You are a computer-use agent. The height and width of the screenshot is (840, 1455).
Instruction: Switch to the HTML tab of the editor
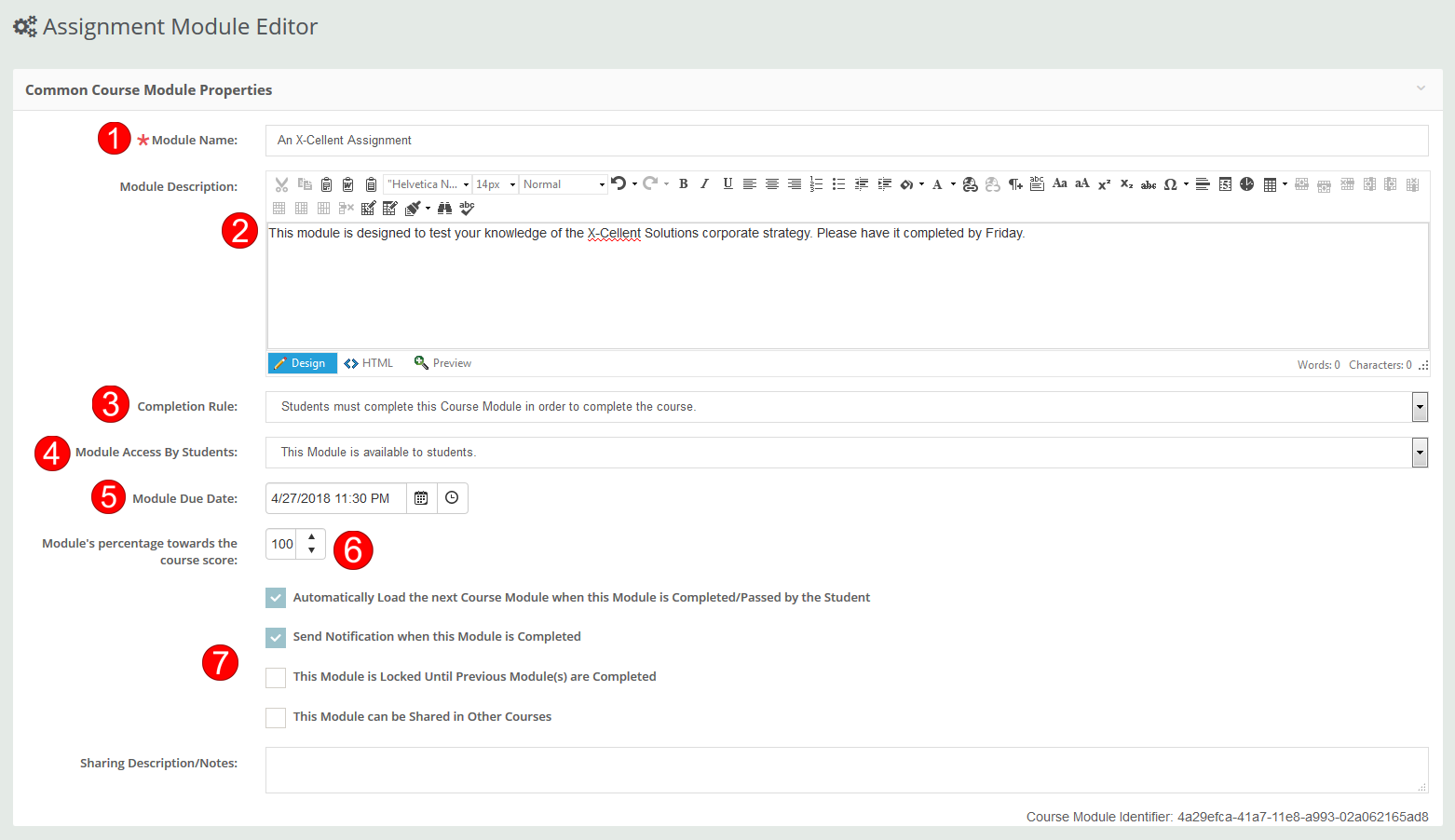(x=369, y=362)
